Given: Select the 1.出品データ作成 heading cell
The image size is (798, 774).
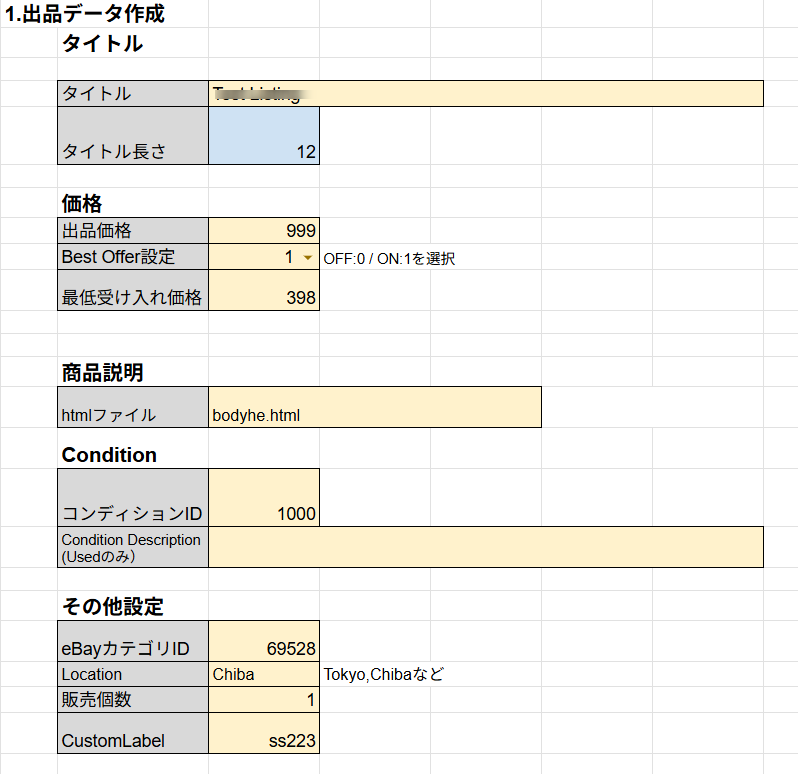Looking at the screenshot, I should (x=84, y=15).
